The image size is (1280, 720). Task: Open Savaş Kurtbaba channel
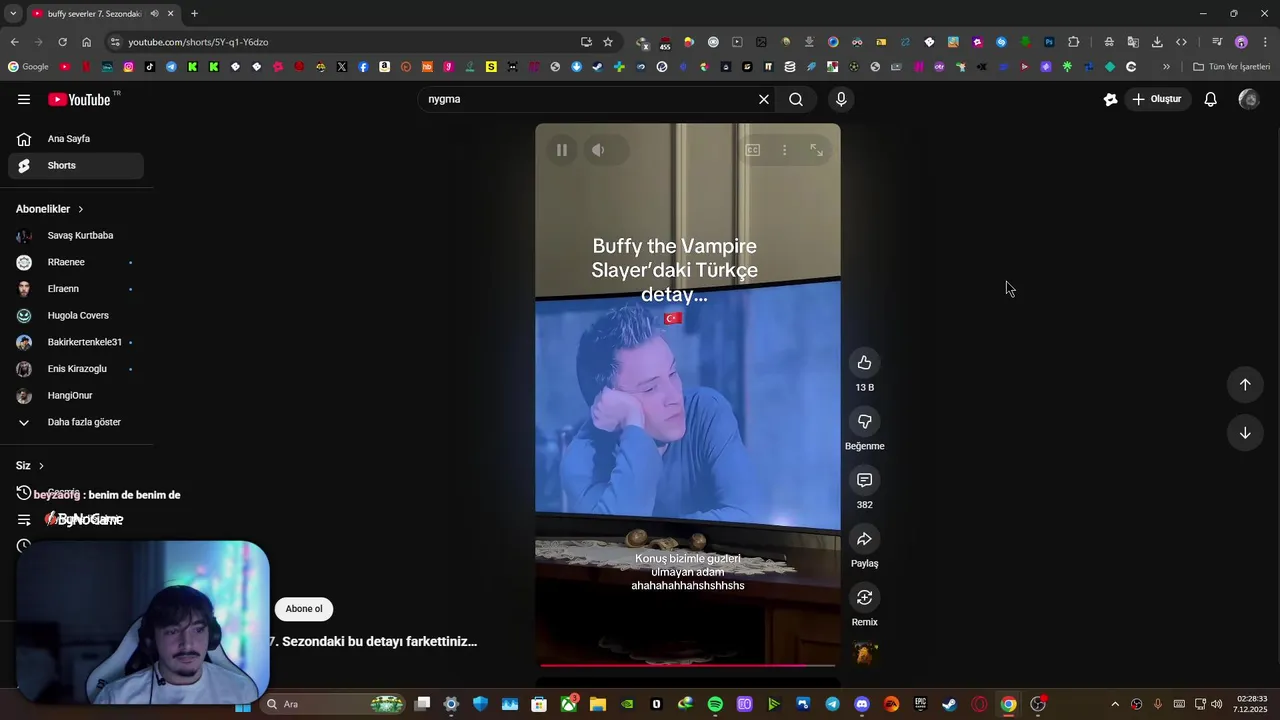[x=76, y=236]
